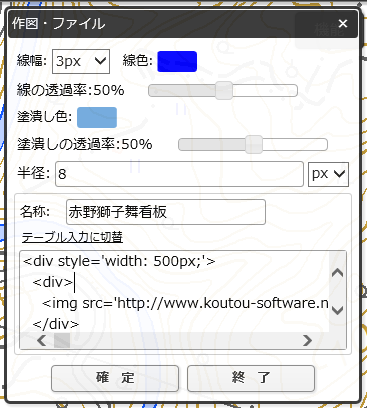
Task: Click textarea scroll up arrow
Action: (x=338, y=273)
